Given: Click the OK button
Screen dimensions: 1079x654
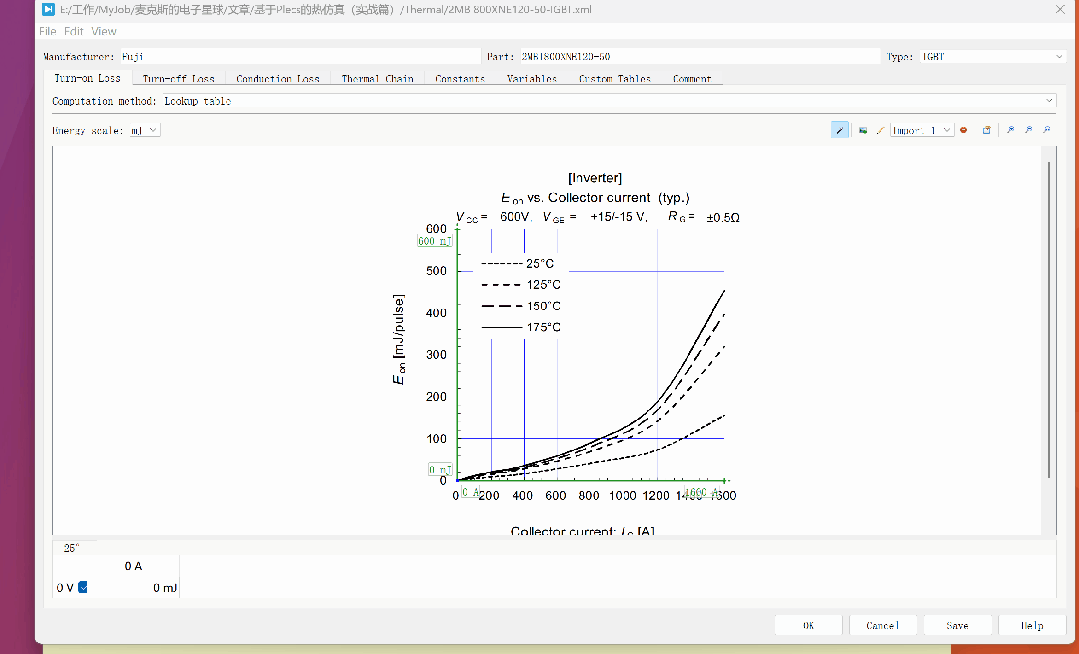Looking at the screenshot, I should pyautogui.click(x=809, y=625).
